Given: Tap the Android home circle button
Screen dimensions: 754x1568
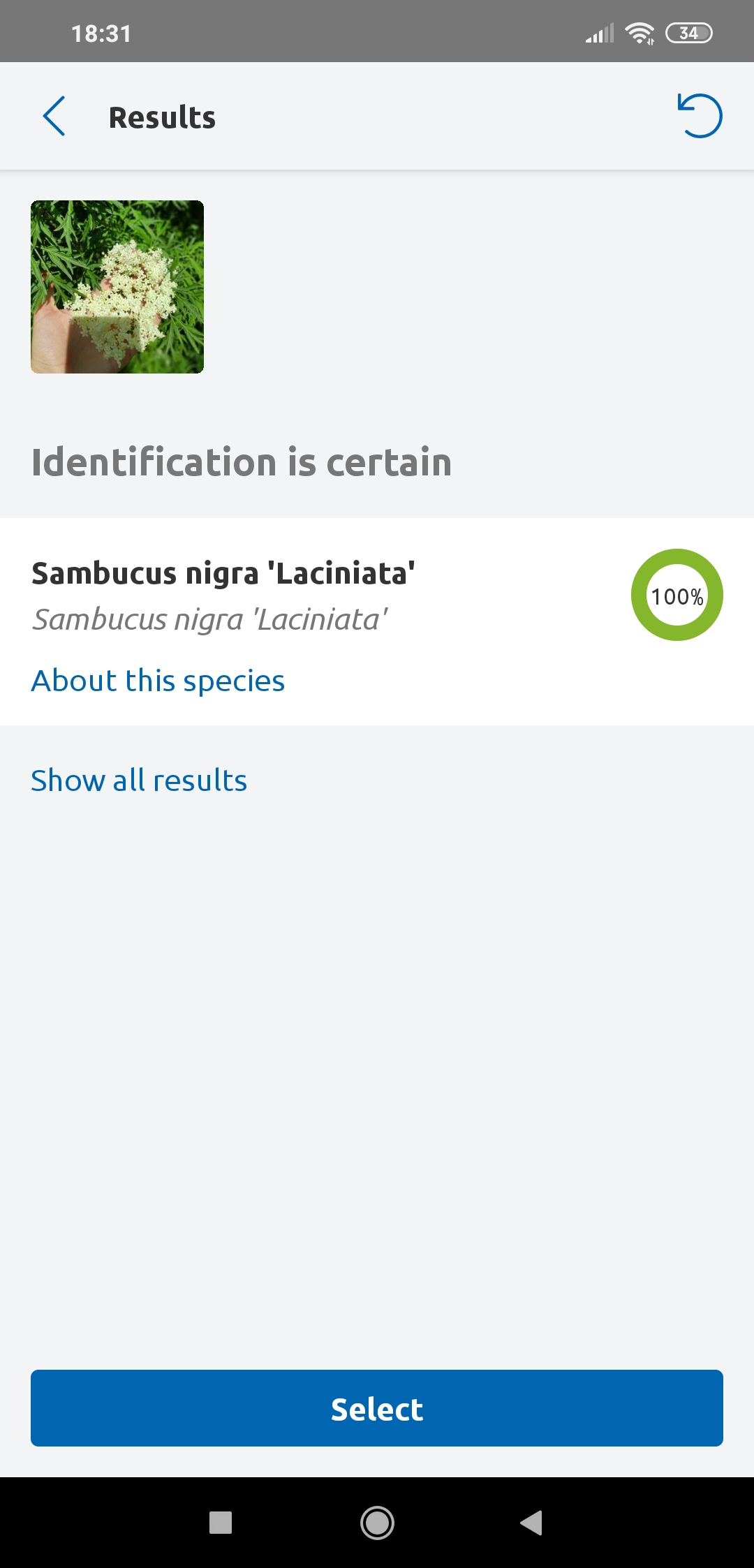Looking at the screenshot, I should pyautogui.click(x=377, y=1523).
